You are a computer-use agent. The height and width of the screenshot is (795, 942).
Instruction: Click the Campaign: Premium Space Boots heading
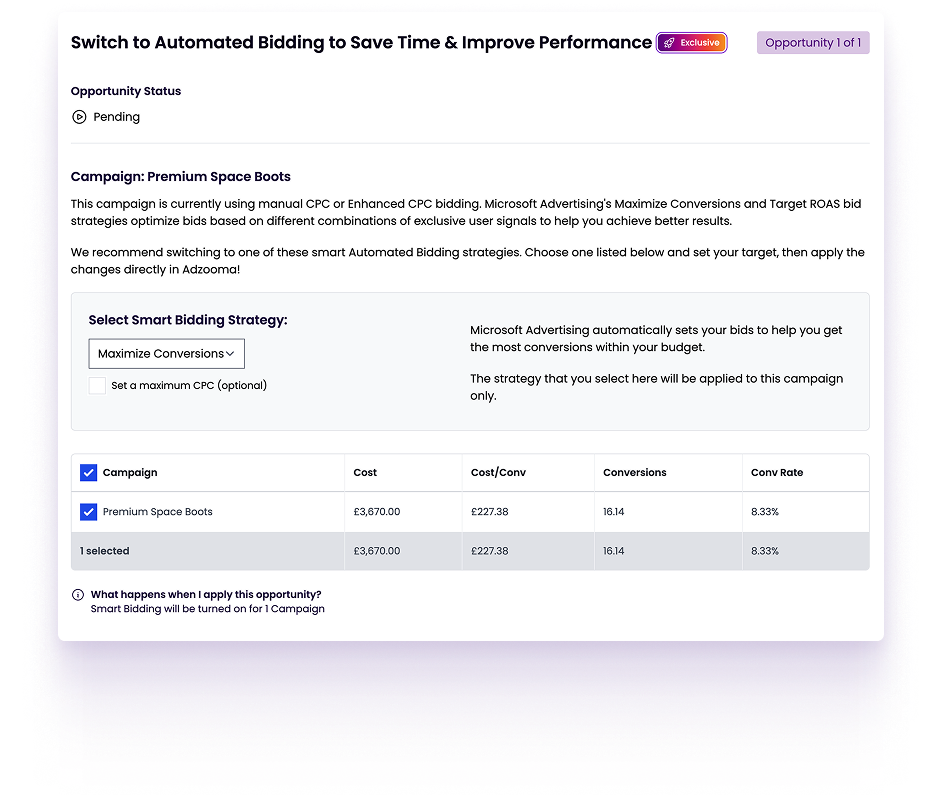[x=180, y=177]
